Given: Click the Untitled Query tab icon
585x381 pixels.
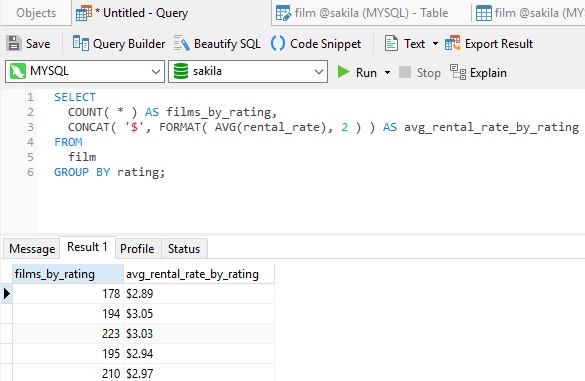Looking at the screenshot, I should click(84, 13).
